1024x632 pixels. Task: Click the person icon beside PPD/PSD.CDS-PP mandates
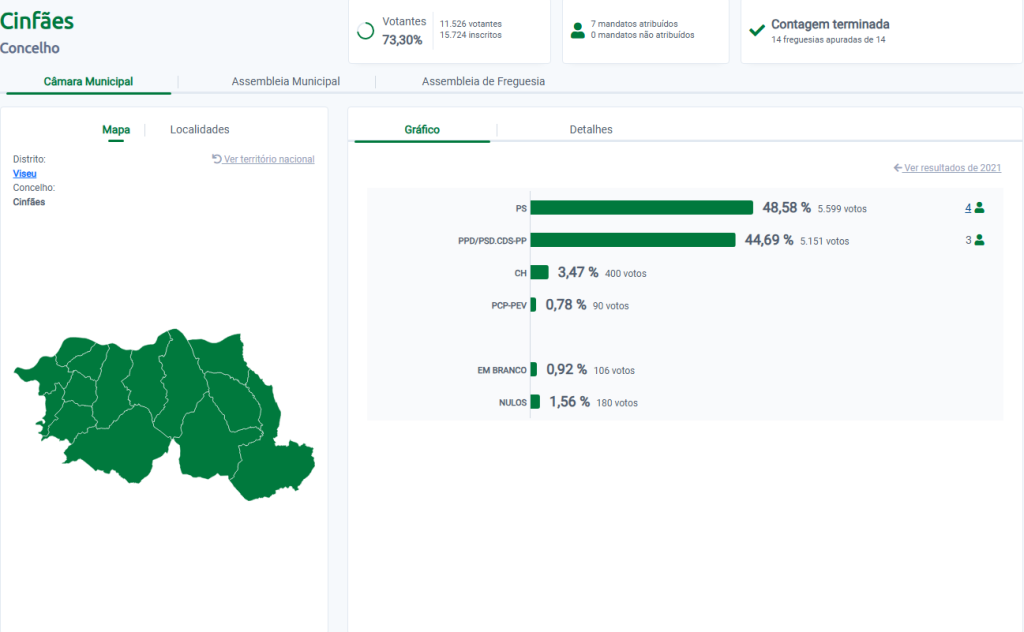pyautogui.click(x=979, y=240)
